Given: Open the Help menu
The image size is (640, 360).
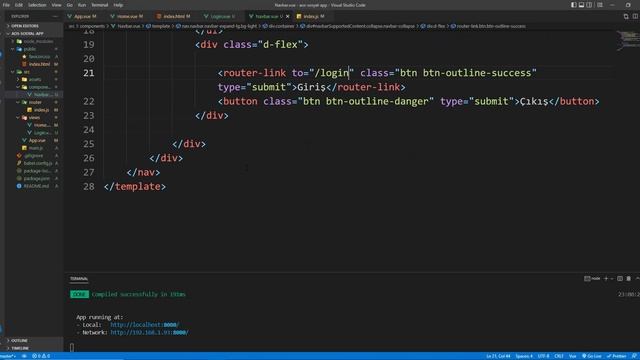Looking at the screenshot, I should coord(118,5).
